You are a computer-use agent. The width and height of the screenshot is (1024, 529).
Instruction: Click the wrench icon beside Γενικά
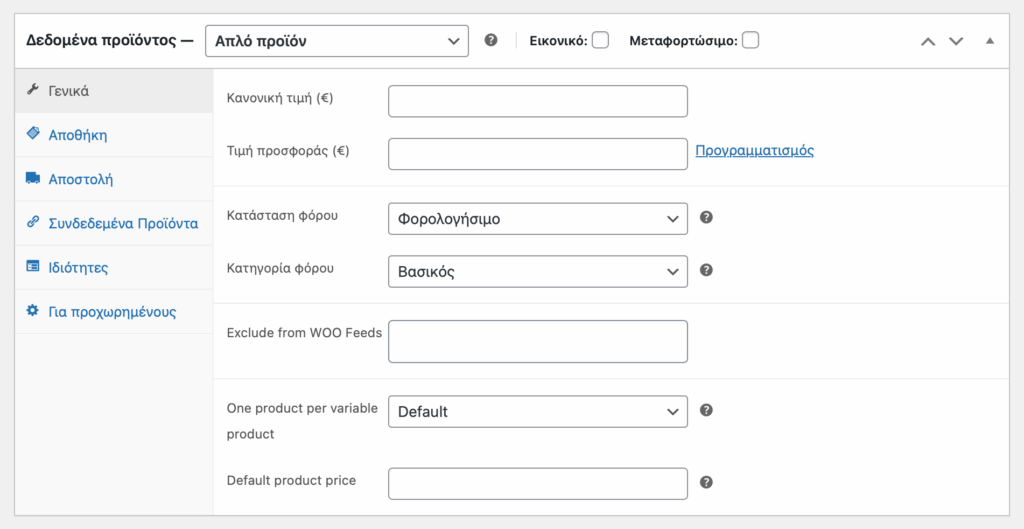pos(33,89)
